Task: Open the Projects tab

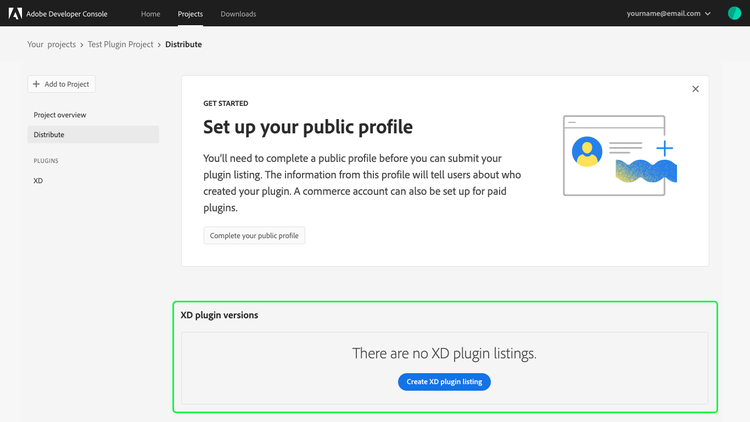Action: coord(190,14)
